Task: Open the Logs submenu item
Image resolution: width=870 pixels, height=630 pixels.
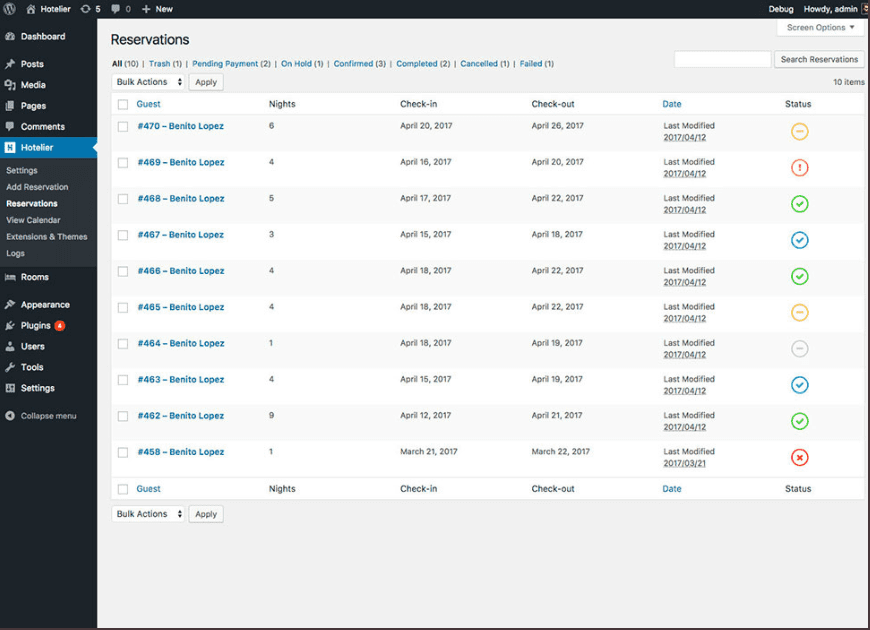Action: tap(16, 254)
